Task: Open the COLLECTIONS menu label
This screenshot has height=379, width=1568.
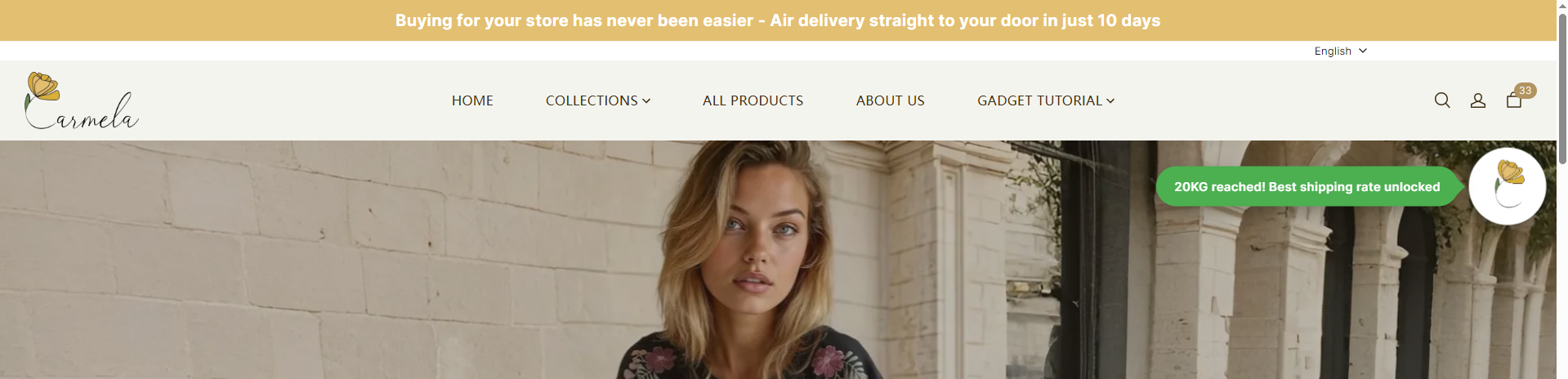Action: [592, 100]
